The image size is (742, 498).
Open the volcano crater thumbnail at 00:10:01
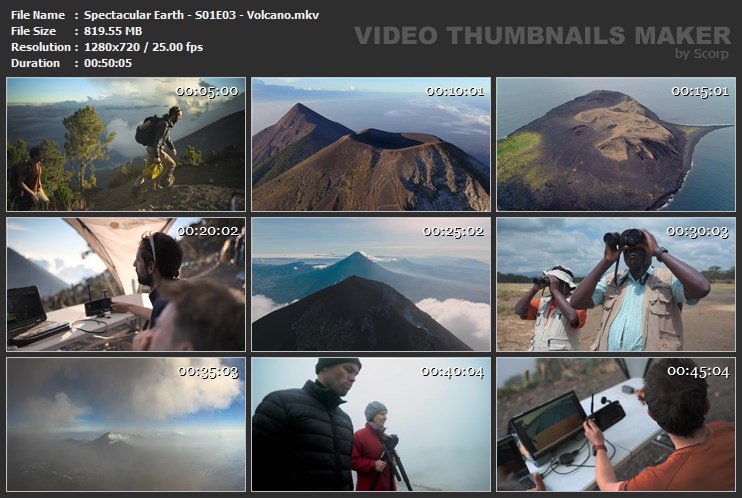pyautogui.click(x=371, y=144)
